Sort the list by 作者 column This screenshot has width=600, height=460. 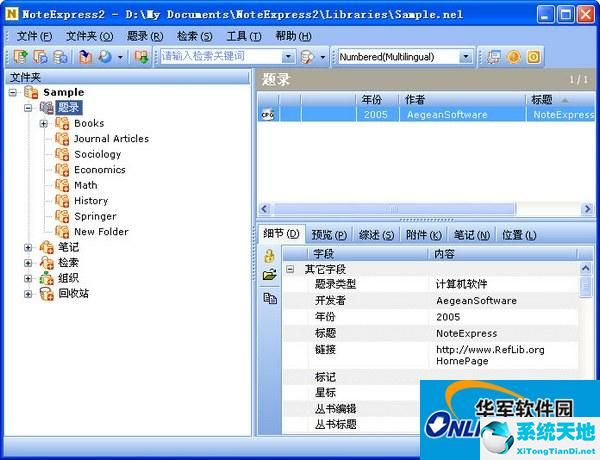tap(462, 100)
